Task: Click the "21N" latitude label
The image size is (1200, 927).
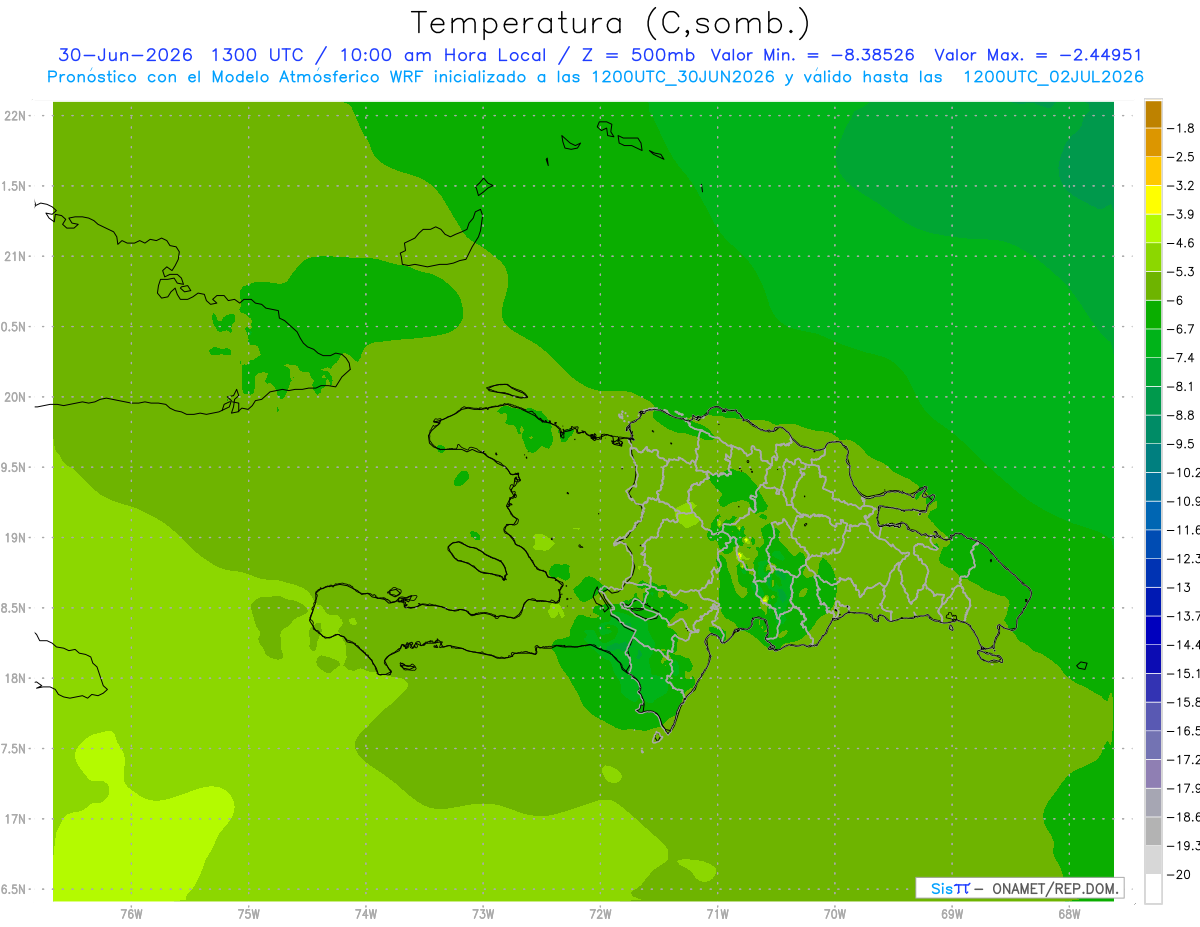Action: [x=15, y=257]
